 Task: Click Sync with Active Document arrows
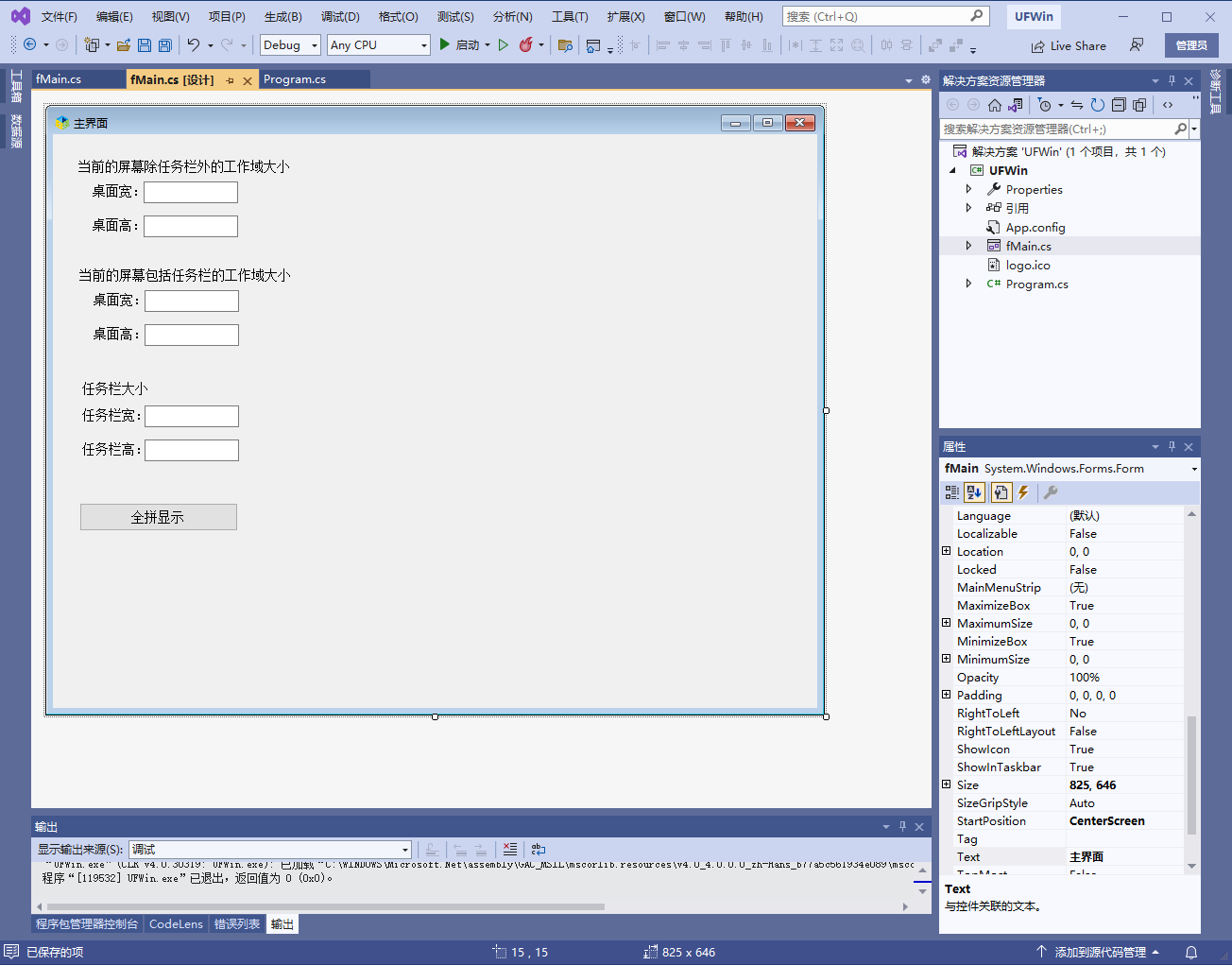point(1077,105)
